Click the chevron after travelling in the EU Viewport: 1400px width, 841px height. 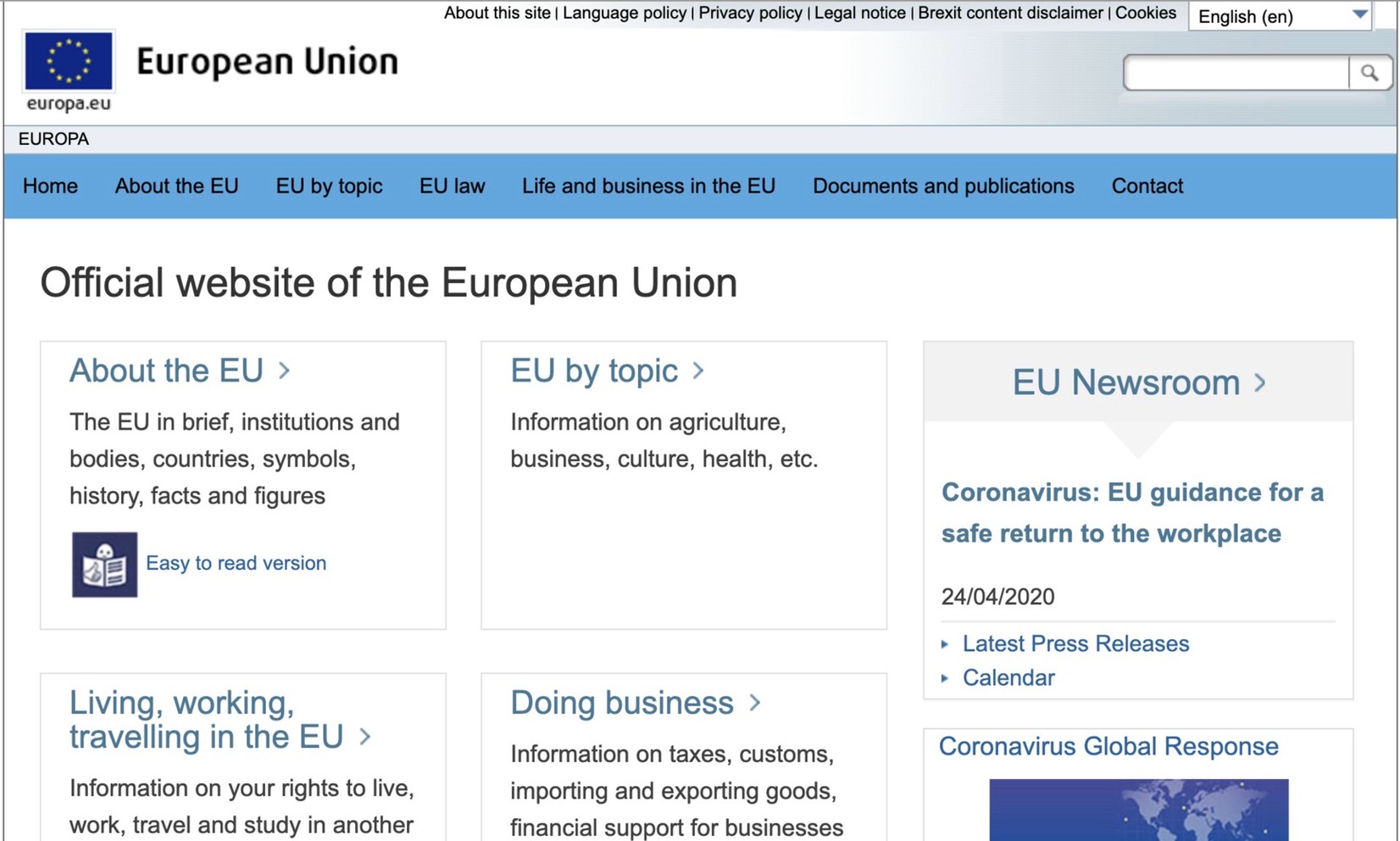pyautogui.click(x=365, y=737)
